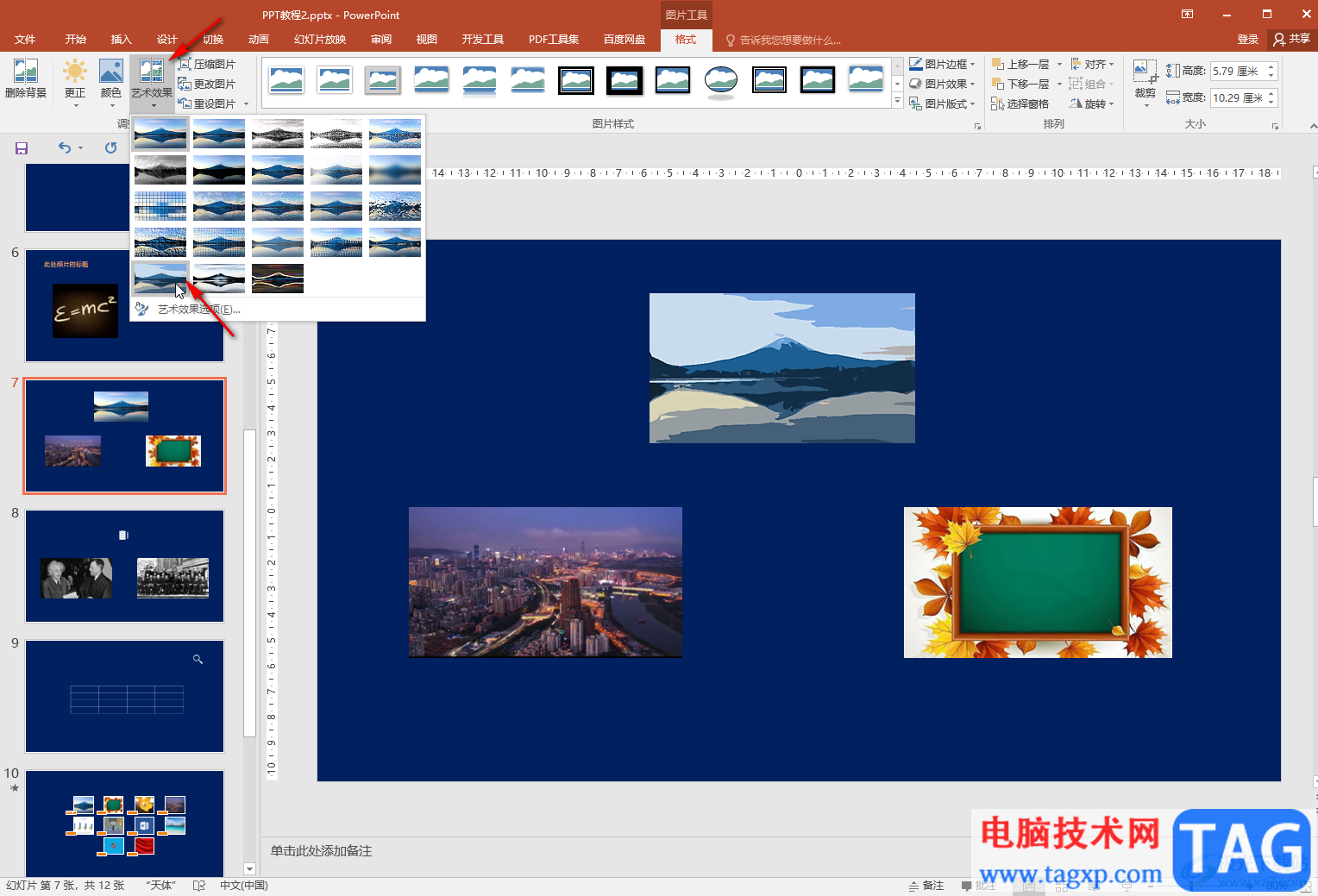Select slide 8 thumbnail
Image resolution: width=1318 pixels, height=896 pixels.
(125, 566)
